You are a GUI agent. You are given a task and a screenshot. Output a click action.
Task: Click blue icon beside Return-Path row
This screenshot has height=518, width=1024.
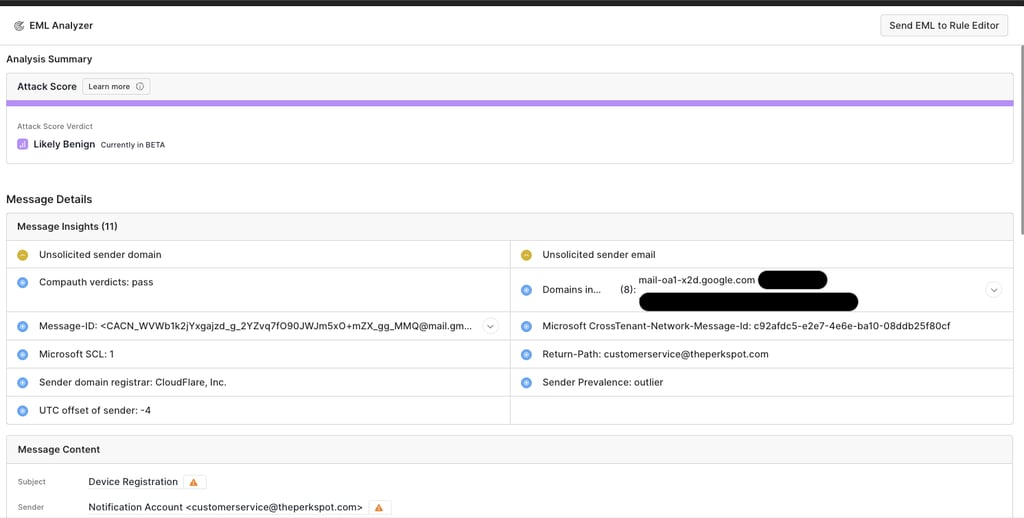click(x=526, y=355)
